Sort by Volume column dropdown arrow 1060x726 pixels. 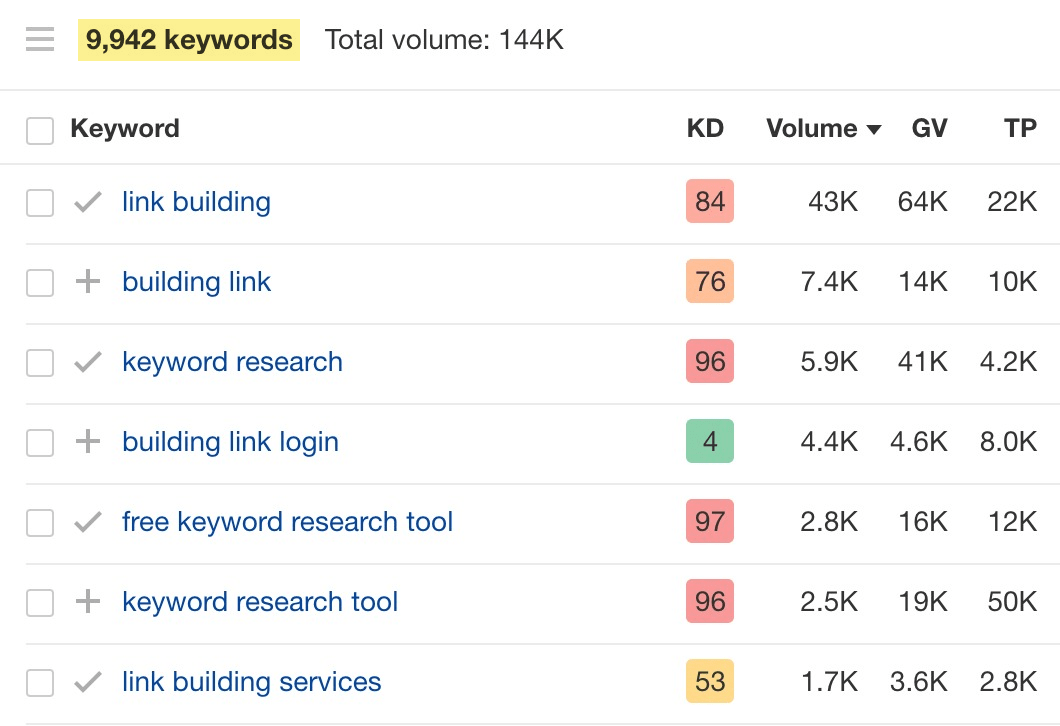874,130
